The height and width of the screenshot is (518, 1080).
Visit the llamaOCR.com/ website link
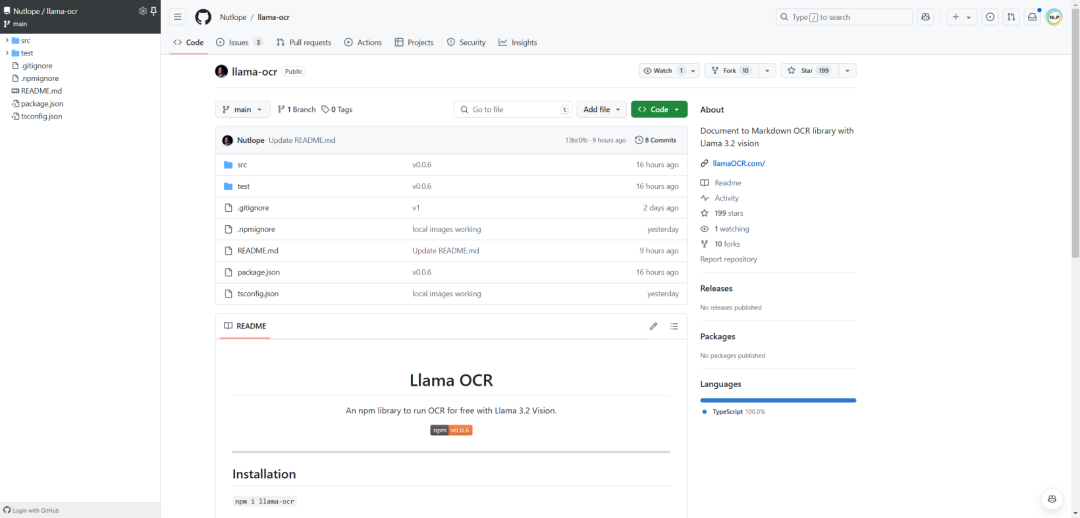pyautogui.click(x=738, y=164)
